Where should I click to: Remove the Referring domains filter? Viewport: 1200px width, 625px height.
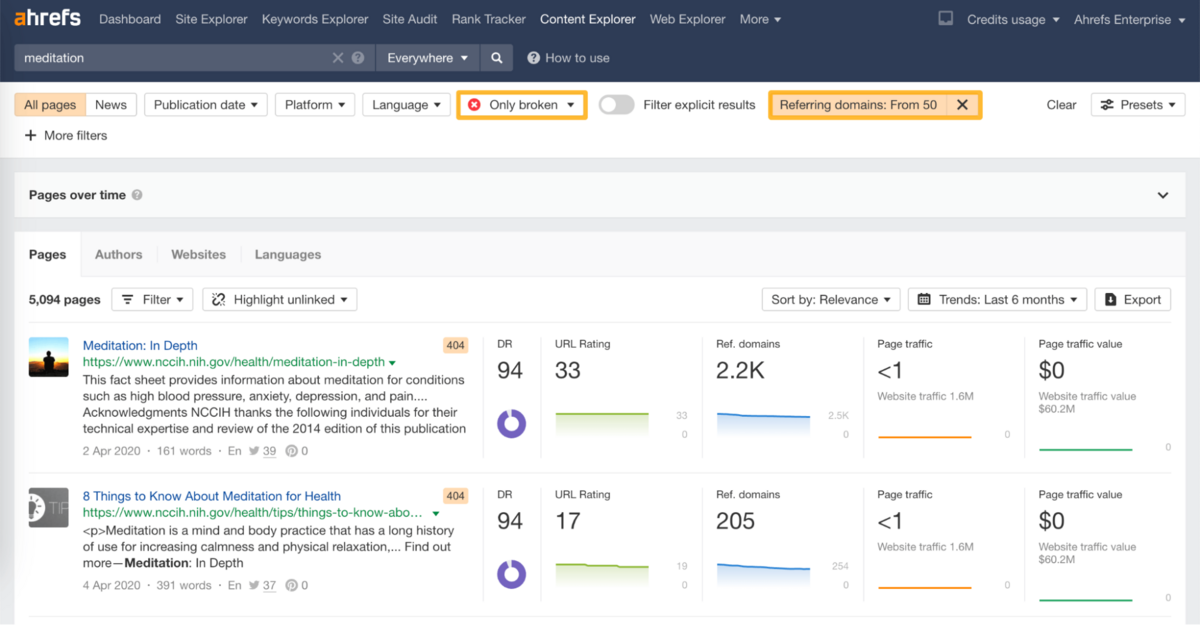(962, 105)
